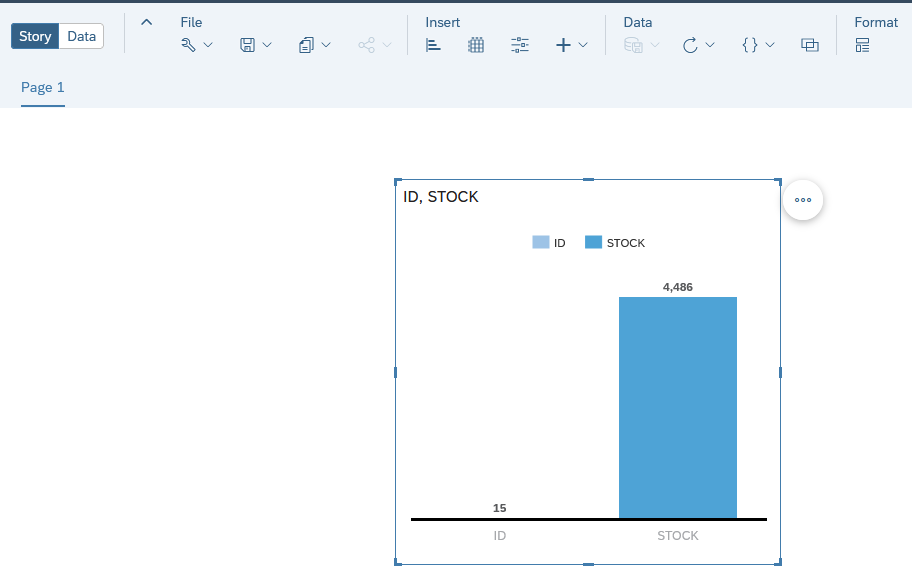Click the Save floppy disk icon
The width and height of the screenshot is (912, 583).
[247, 45]
